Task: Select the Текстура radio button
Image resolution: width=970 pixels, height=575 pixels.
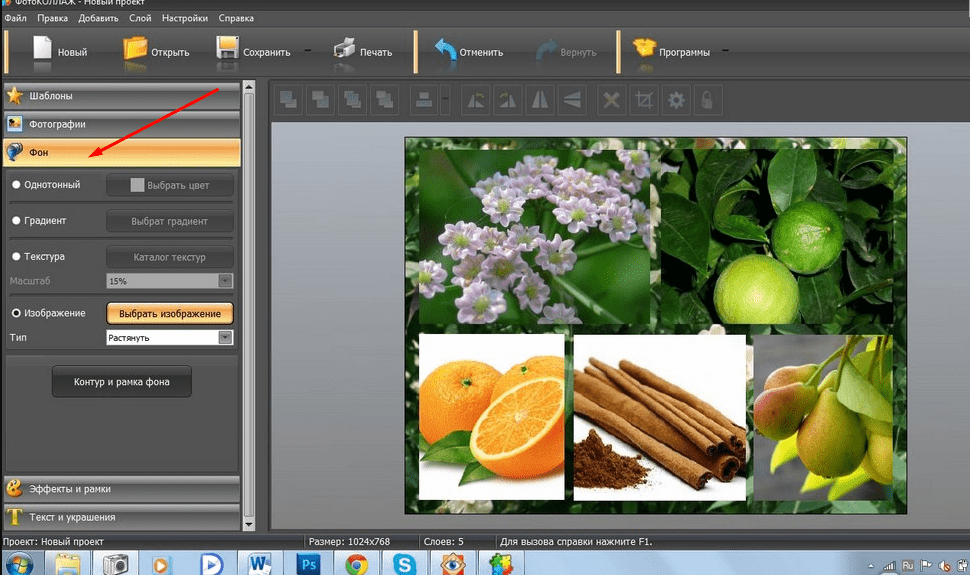Action: coord(16,257)
